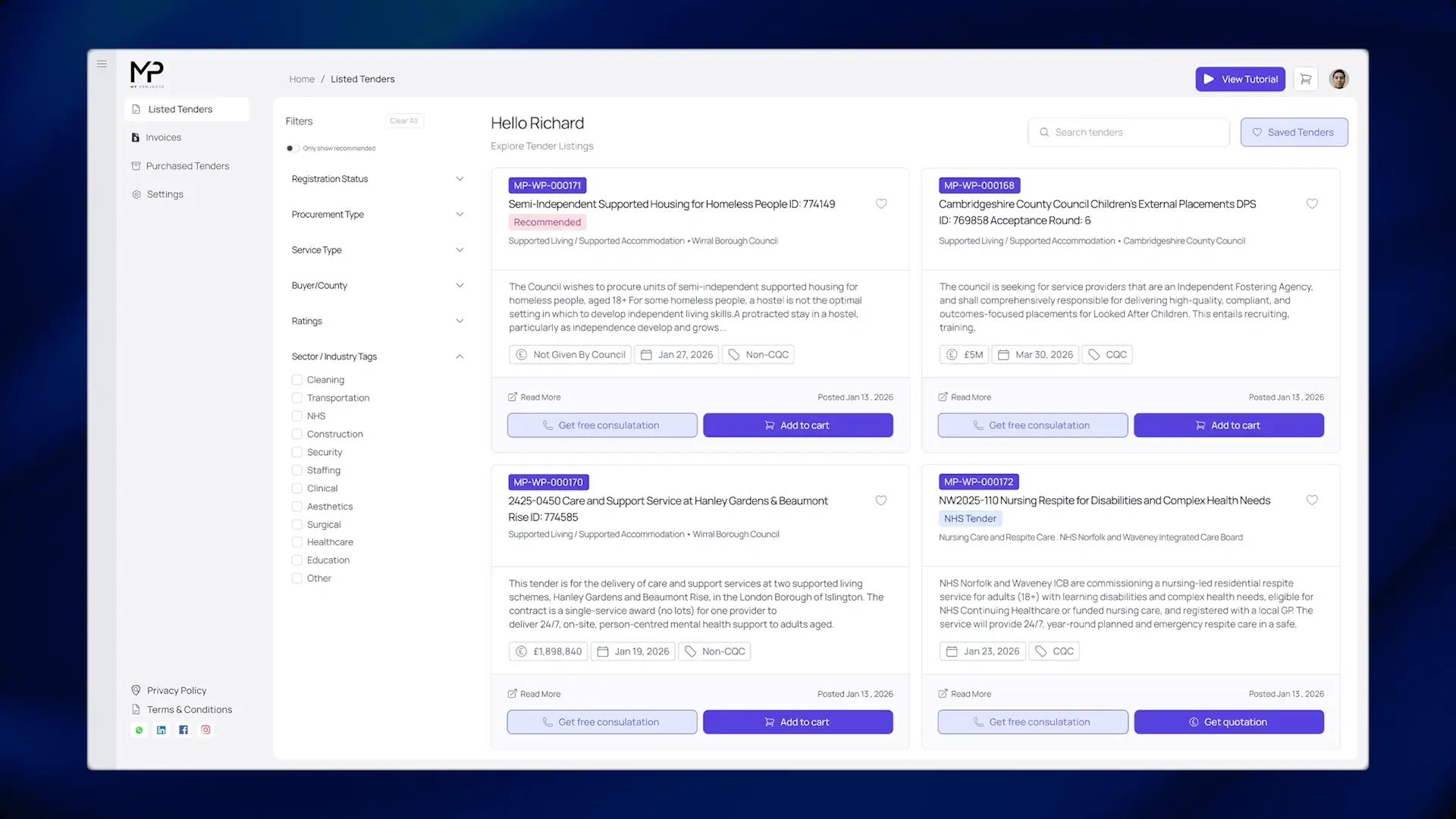
Task: Open the Instagram social icon
Action: [x=206, y=730]
